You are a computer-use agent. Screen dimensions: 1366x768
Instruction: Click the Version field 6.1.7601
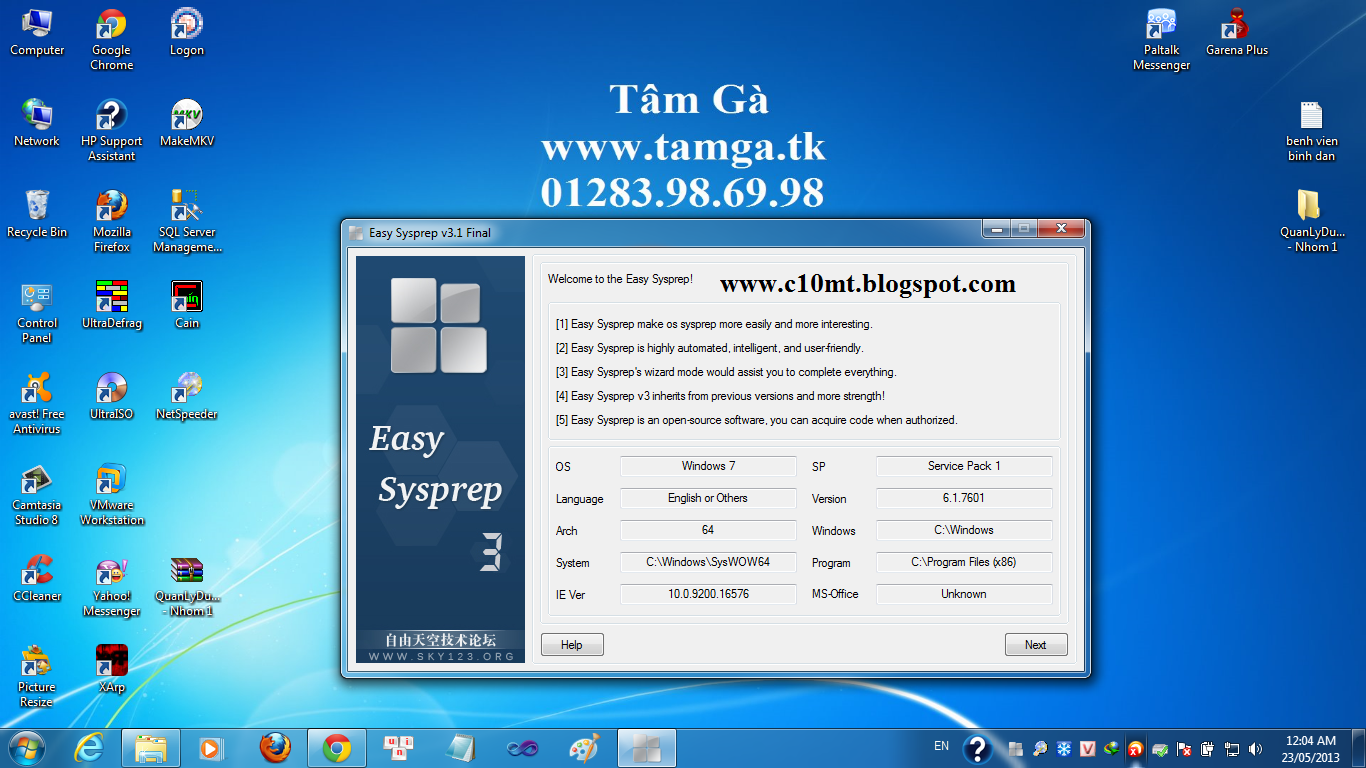tap(964, 498)
